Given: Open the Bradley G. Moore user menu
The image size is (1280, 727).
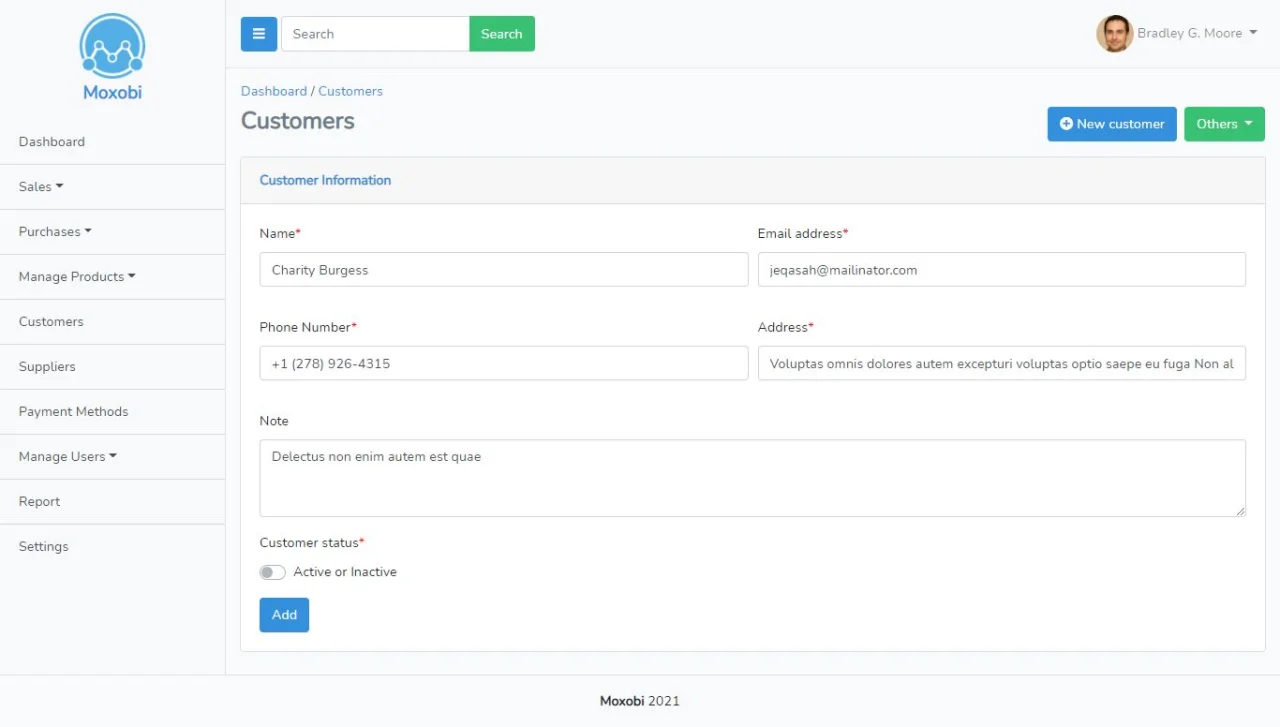Looking at the screenshot, I should 1196,33.
